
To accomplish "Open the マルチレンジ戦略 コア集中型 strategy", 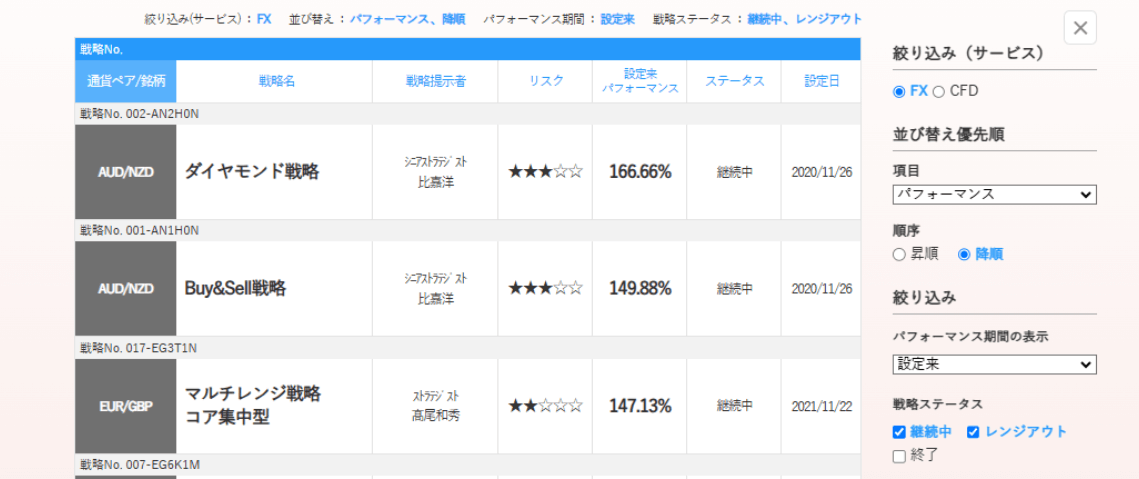I will click(253, 405).
